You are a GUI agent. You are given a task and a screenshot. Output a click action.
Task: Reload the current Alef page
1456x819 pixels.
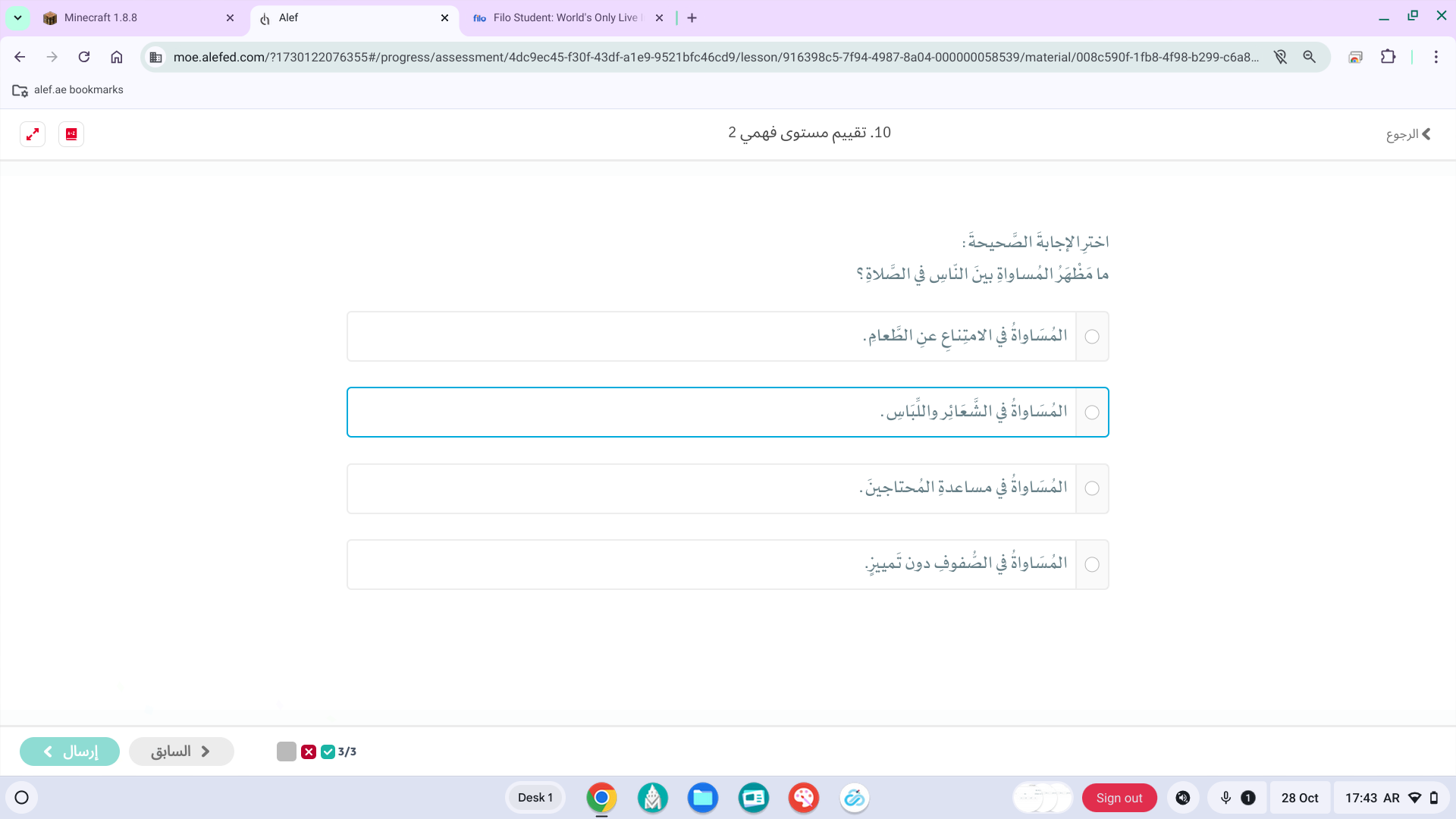coord(84,57)
